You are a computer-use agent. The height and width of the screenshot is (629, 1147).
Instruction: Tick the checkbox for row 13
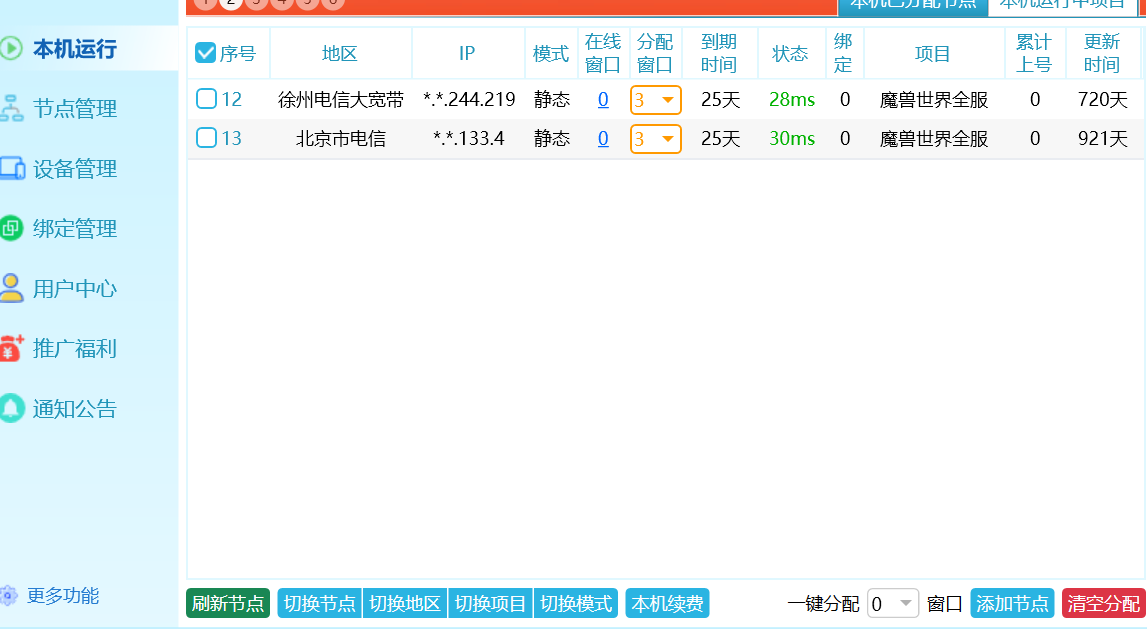tap(206, 138)
